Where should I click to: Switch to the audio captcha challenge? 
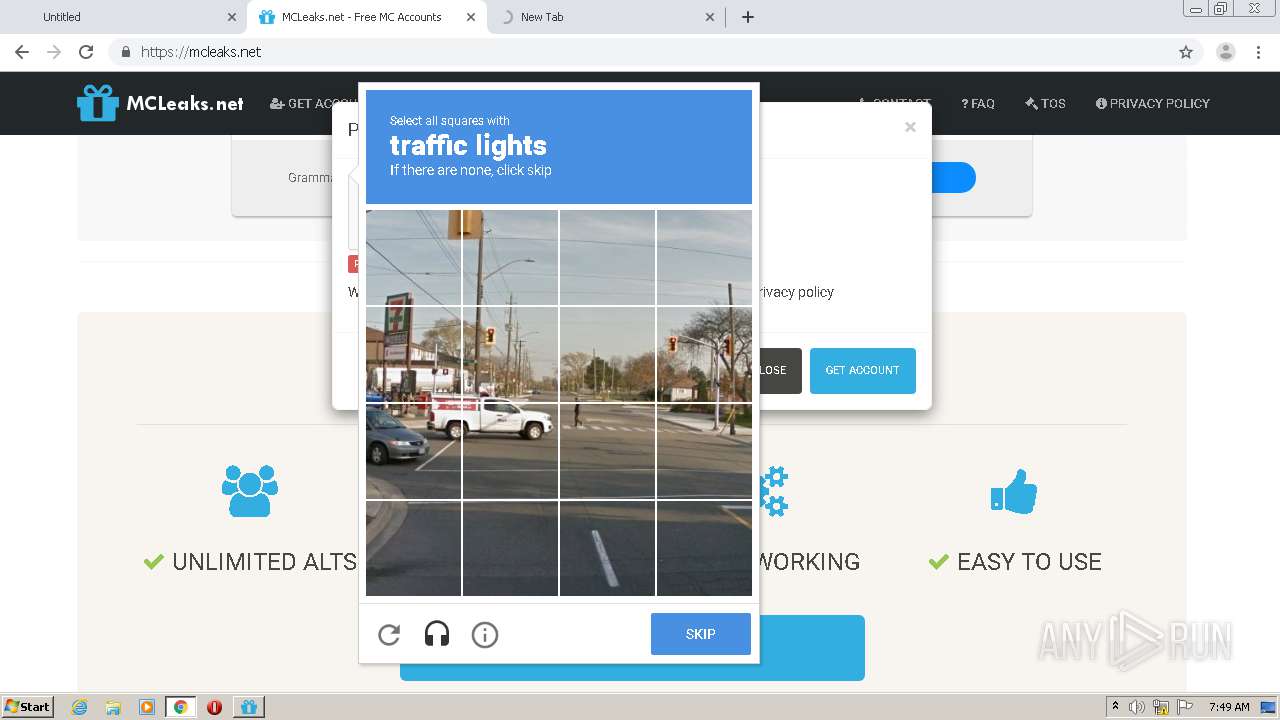pyautogui.click(x=437, y=634)
